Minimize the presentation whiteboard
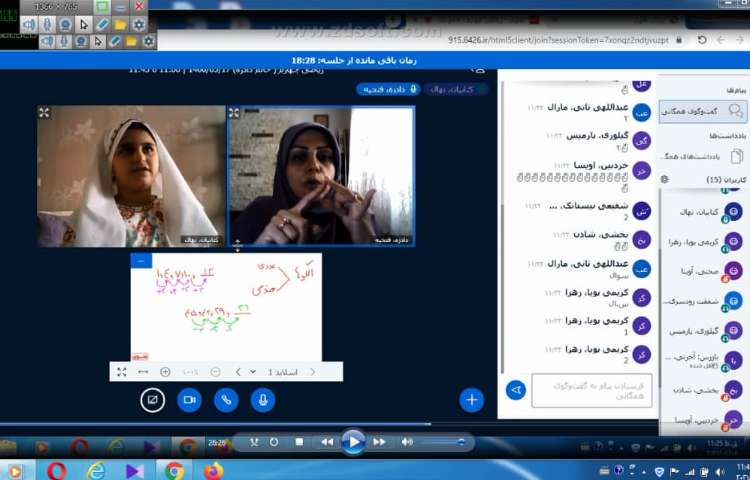The height and width of the screenshot is (480, 750). pyautogui.click(x=141, y=261)
